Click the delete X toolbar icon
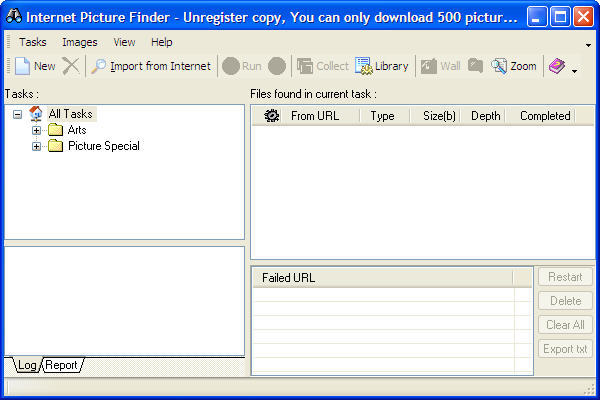Screen dimensions: 600x400 tap(71, 66)
